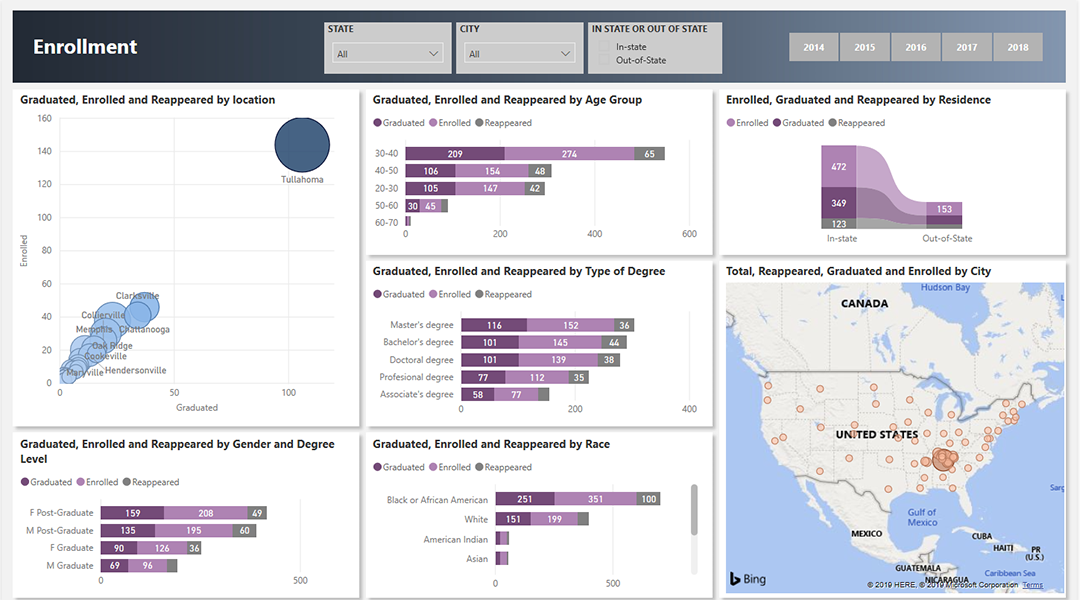Select the 209 bar for age 30-40

click(455, 154)
